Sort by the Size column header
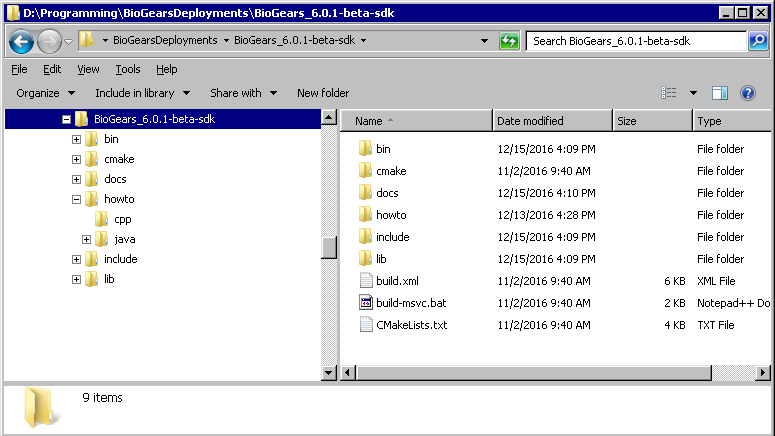This screenshot has width=775, height=436. [x=652, y=121]
